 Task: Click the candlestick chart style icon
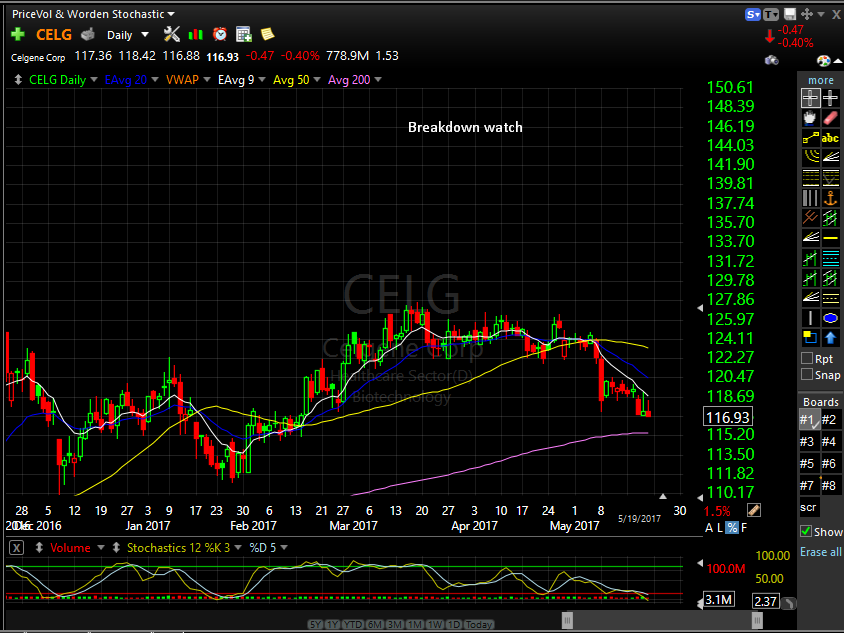point(195,35)
